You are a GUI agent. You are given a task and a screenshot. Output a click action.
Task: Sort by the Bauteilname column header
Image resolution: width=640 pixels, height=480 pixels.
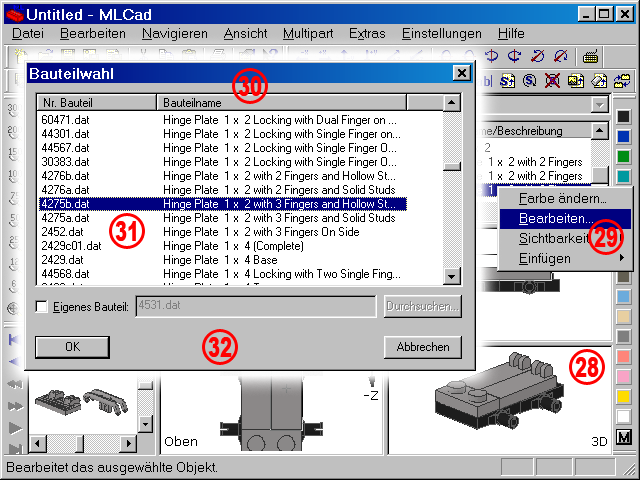(282, 102)
